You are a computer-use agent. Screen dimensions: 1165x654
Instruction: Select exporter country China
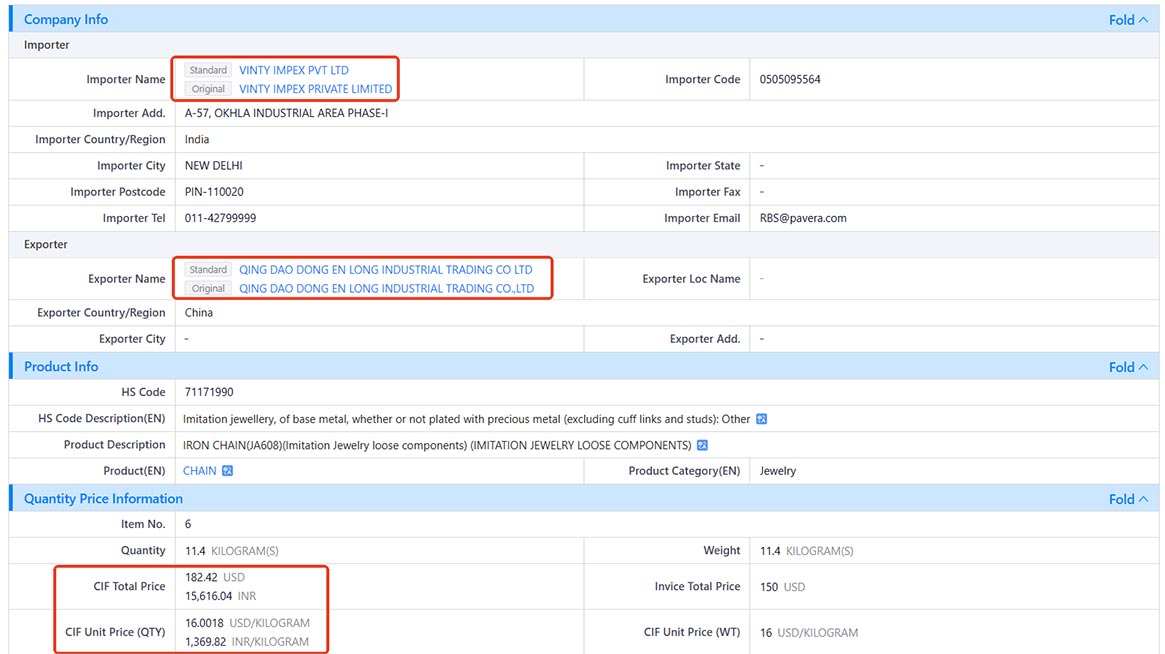198,313
